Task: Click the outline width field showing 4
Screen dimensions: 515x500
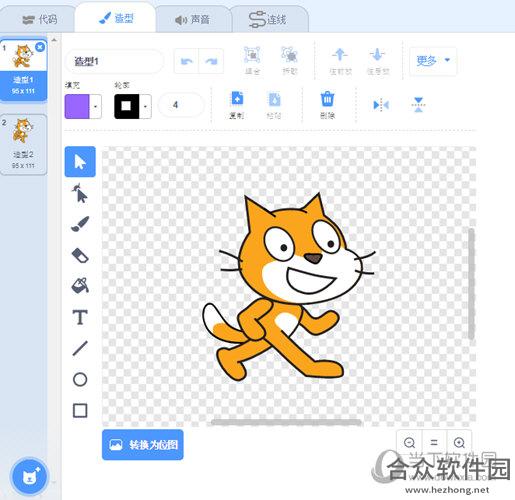Action: 180,105
